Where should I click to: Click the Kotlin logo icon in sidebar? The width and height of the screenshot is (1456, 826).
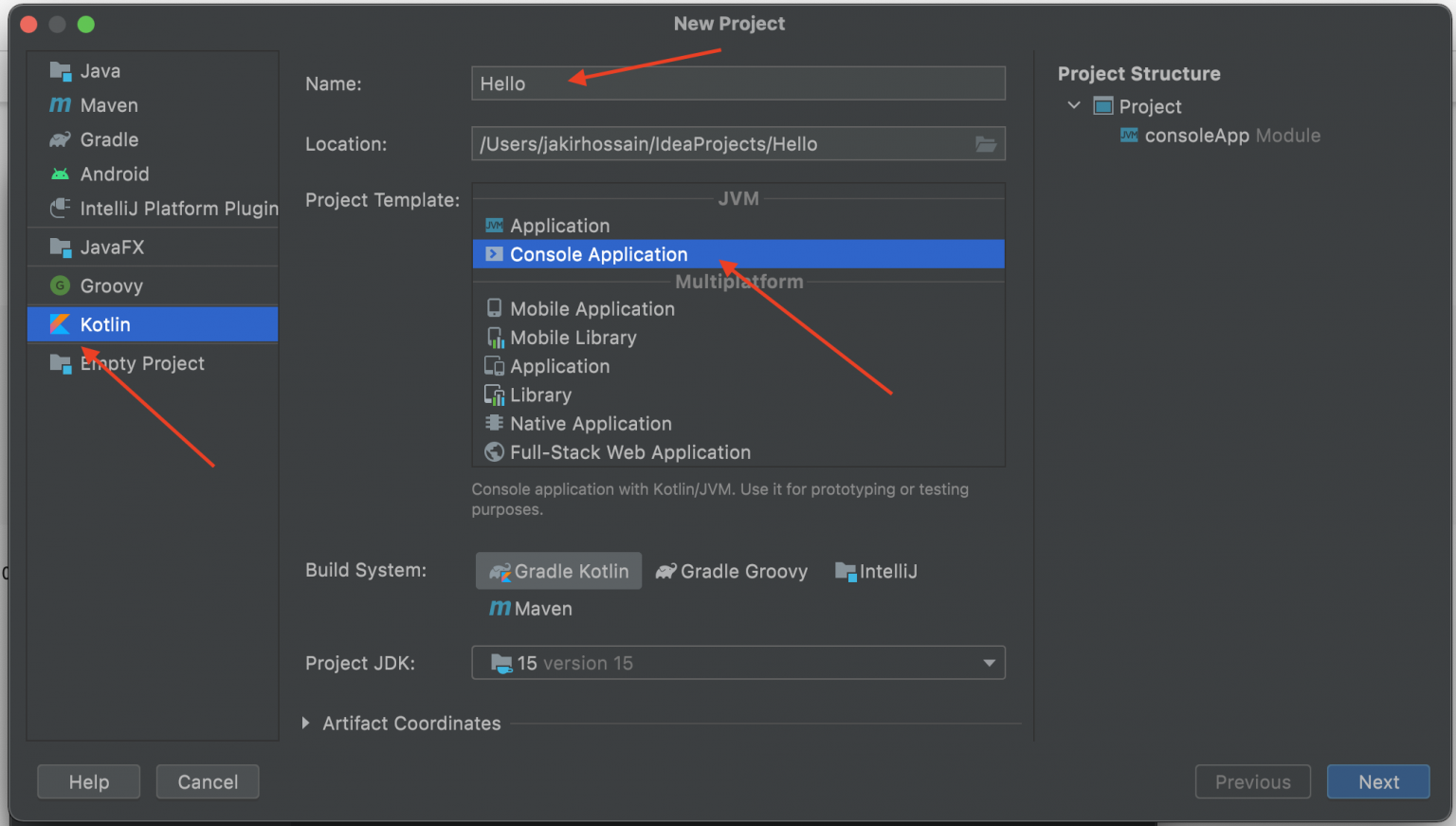click(60, 324)
